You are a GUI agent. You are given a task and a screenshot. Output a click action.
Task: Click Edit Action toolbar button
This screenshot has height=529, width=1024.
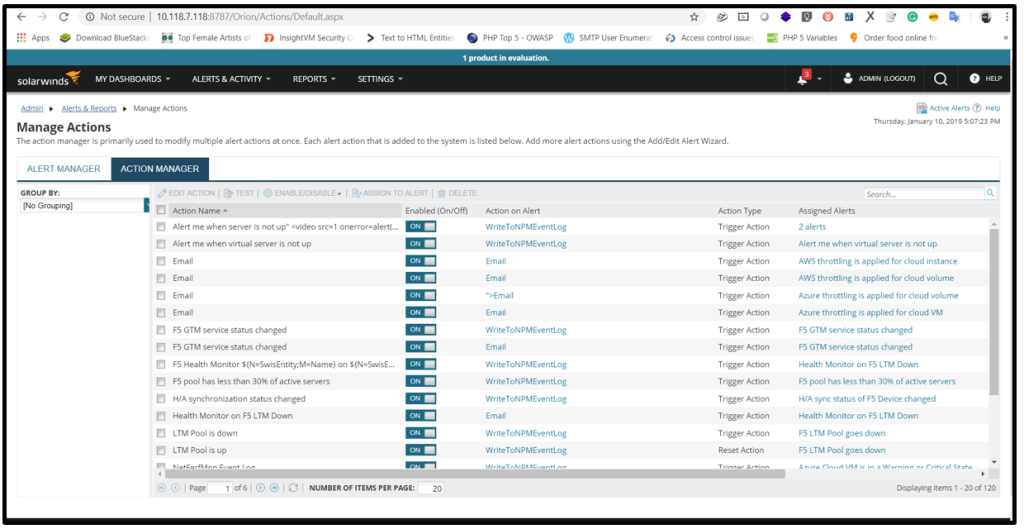187,193
